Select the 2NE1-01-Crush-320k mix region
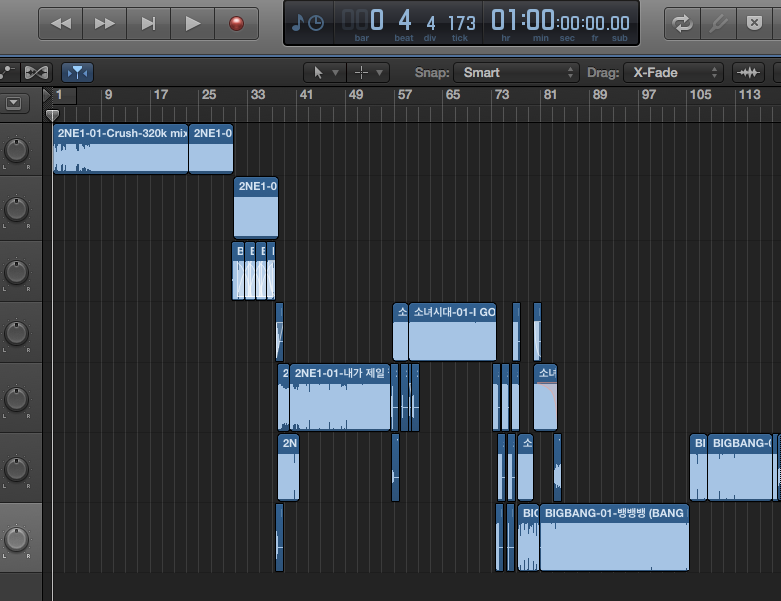The width and height of the screenshot is (781, 601). [x=121, y=149]
